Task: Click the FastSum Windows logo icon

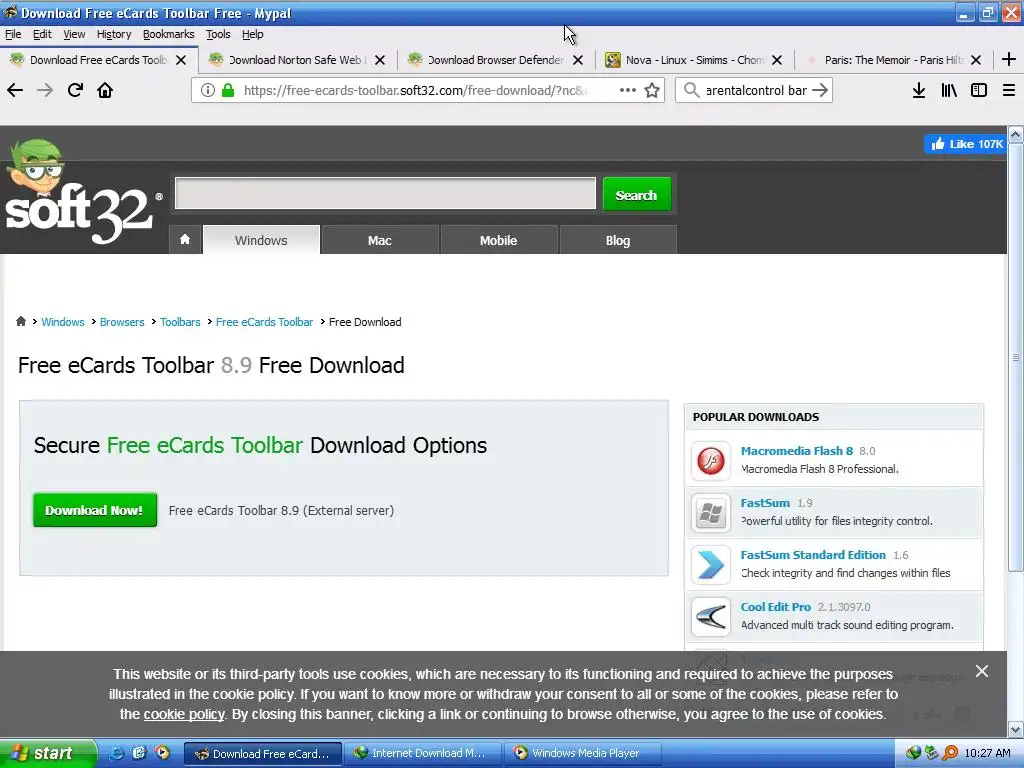Action: pyautogui.click(x=711, y=513)
